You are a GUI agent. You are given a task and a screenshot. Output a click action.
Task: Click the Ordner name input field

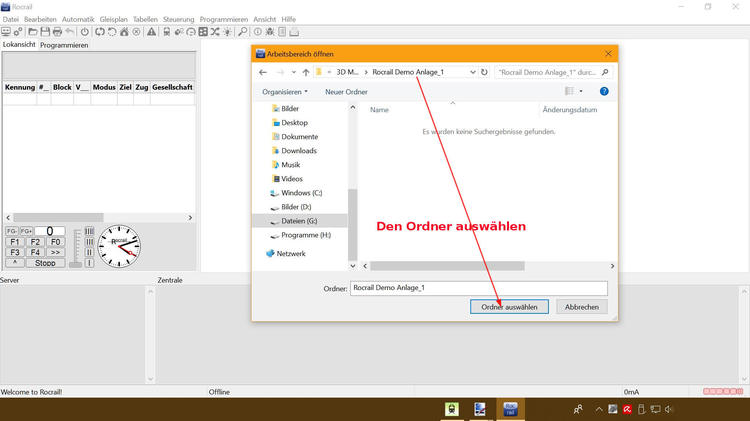tap(479, 288)
